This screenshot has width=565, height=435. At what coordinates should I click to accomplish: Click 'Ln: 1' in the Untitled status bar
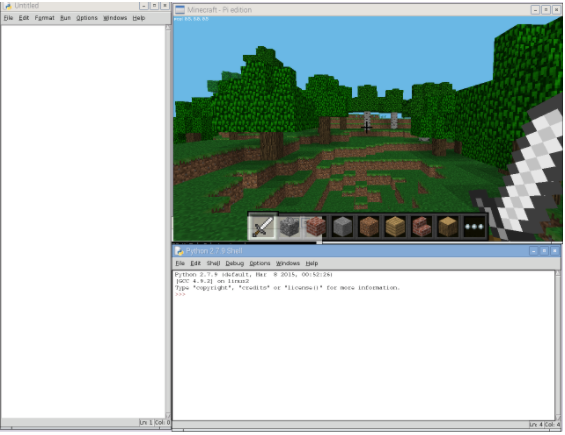146,422
